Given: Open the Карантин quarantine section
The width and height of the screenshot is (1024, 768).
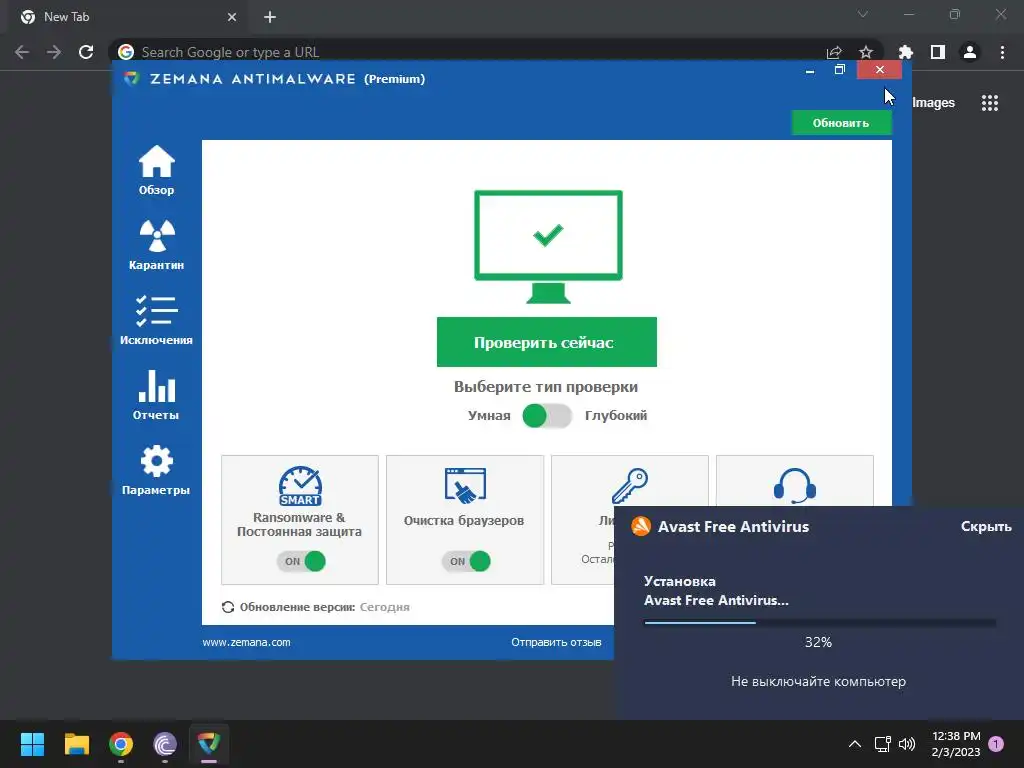Looking at the screenshot, I should (156, 245).
